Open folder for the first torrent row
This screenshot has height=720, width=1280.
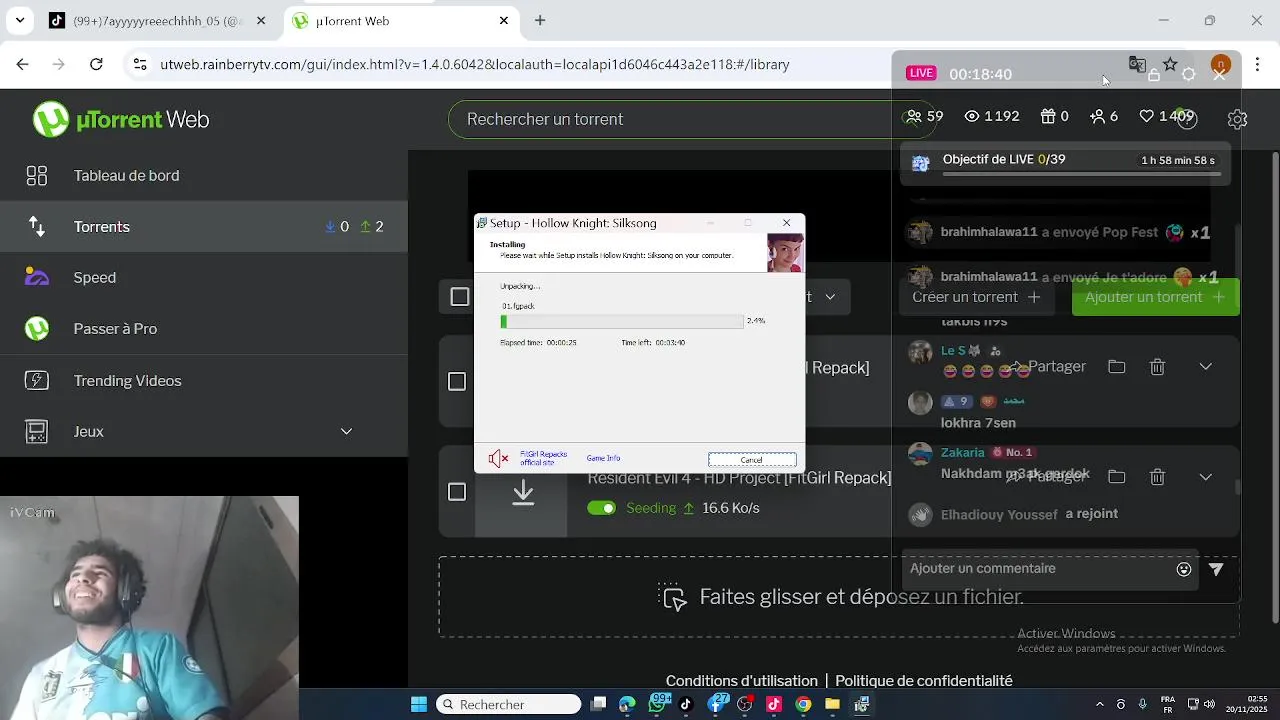(1117, 367)
